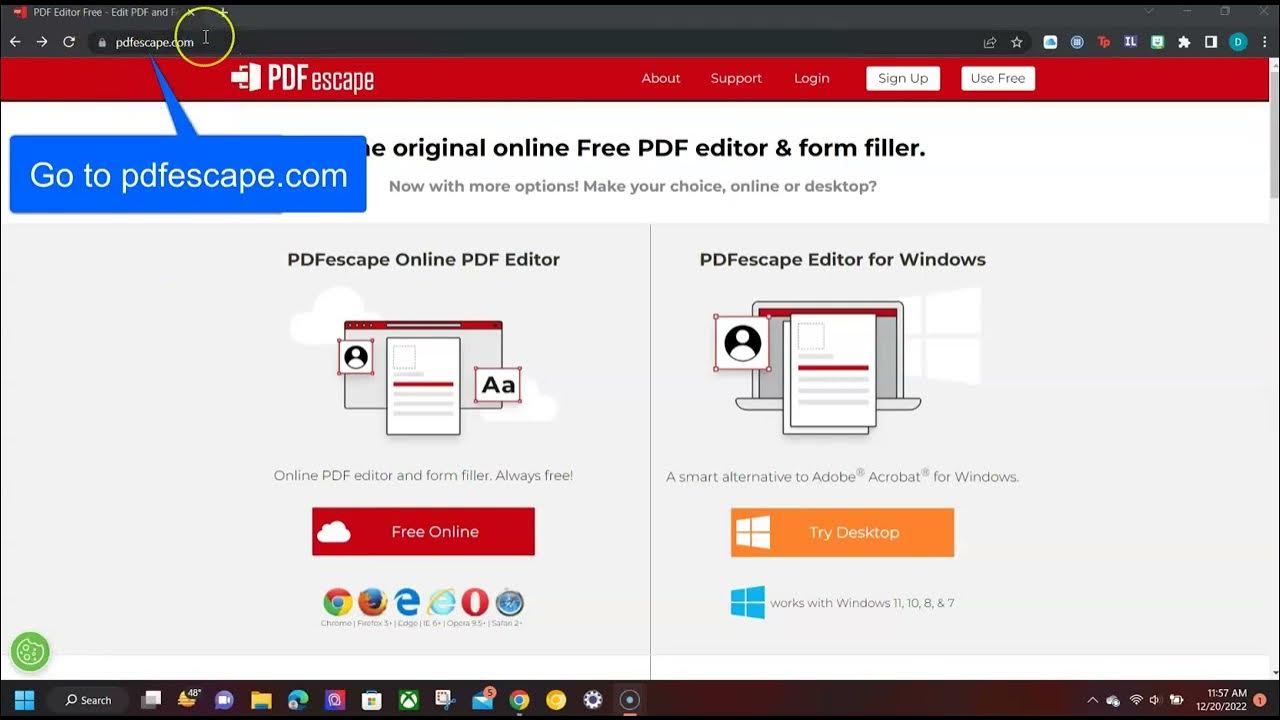Launch Microsoft Edge from taskbar

point(298,700)
